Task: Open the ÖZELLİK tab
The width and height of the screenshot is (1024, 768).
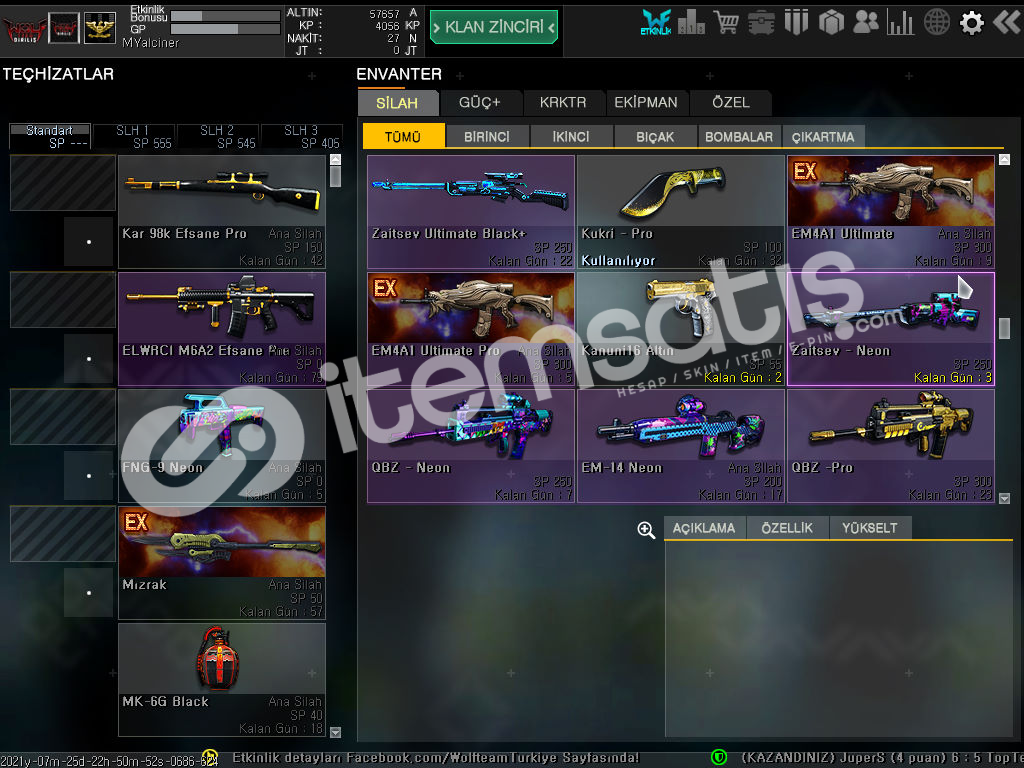Action: click(x=787, y=528)
